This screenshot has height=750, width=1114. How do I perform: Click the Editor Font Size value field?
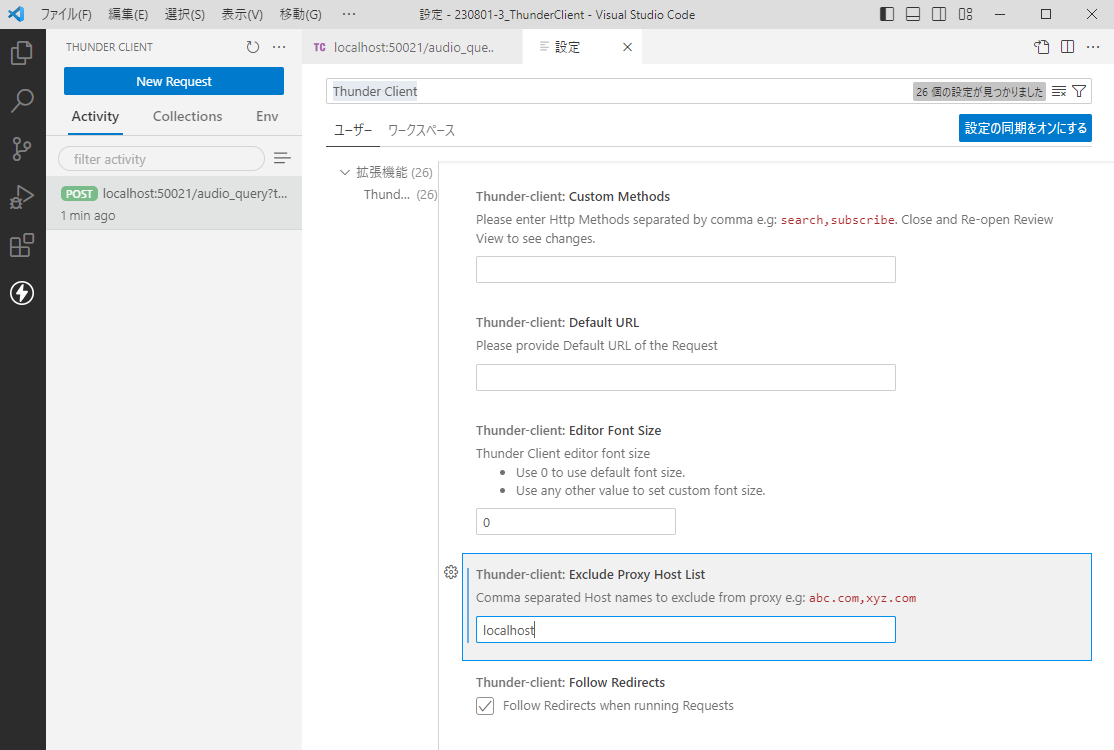pos(575,522)
